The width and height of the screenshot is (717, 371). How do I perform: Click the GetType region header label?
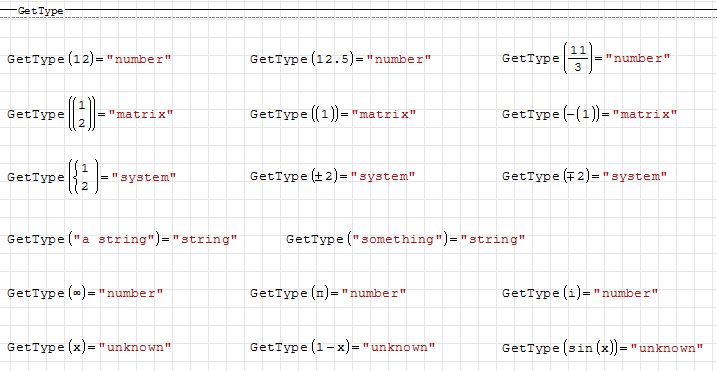pos(40,11)
